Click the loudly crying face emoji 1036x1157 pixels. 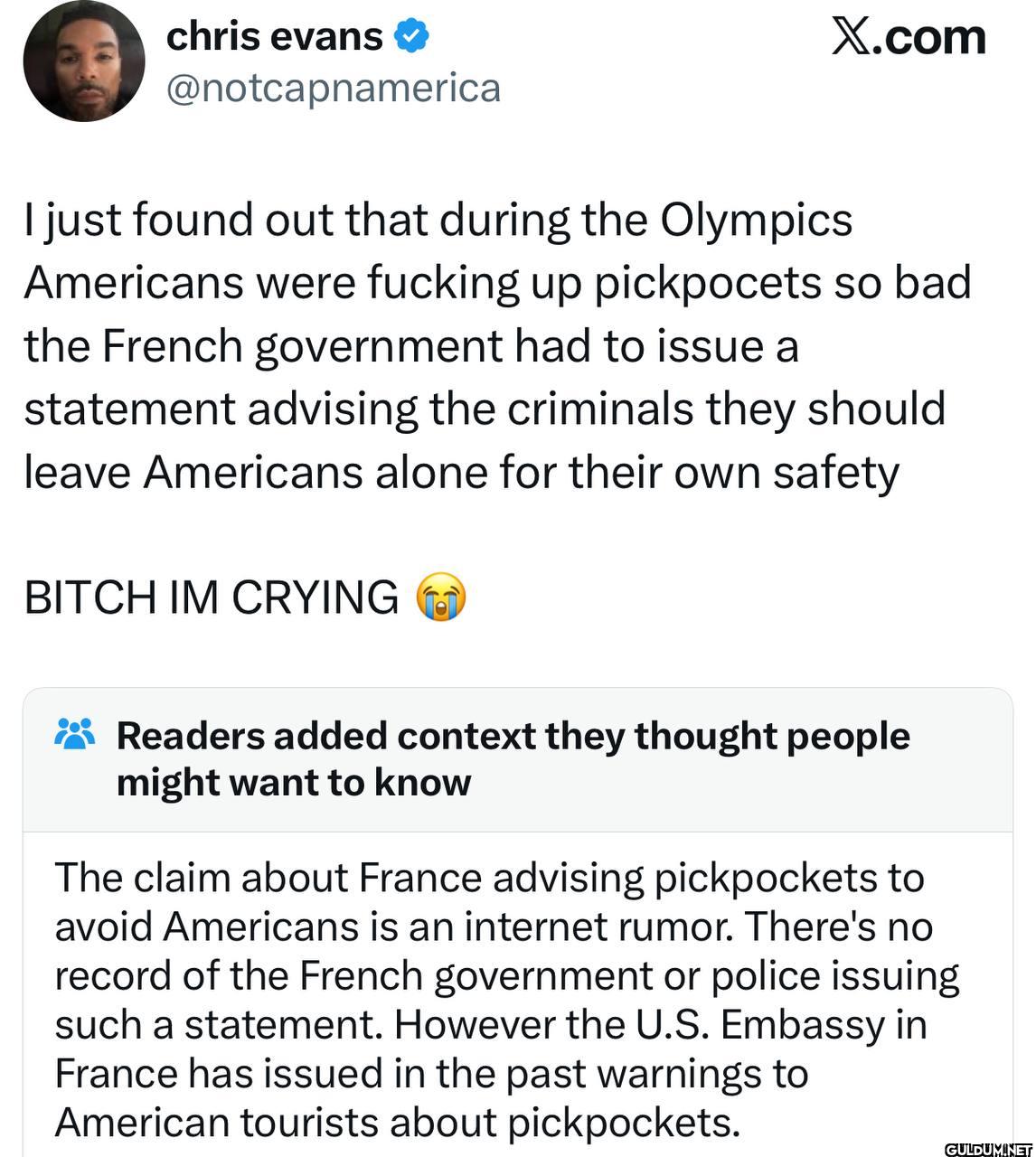440,597
